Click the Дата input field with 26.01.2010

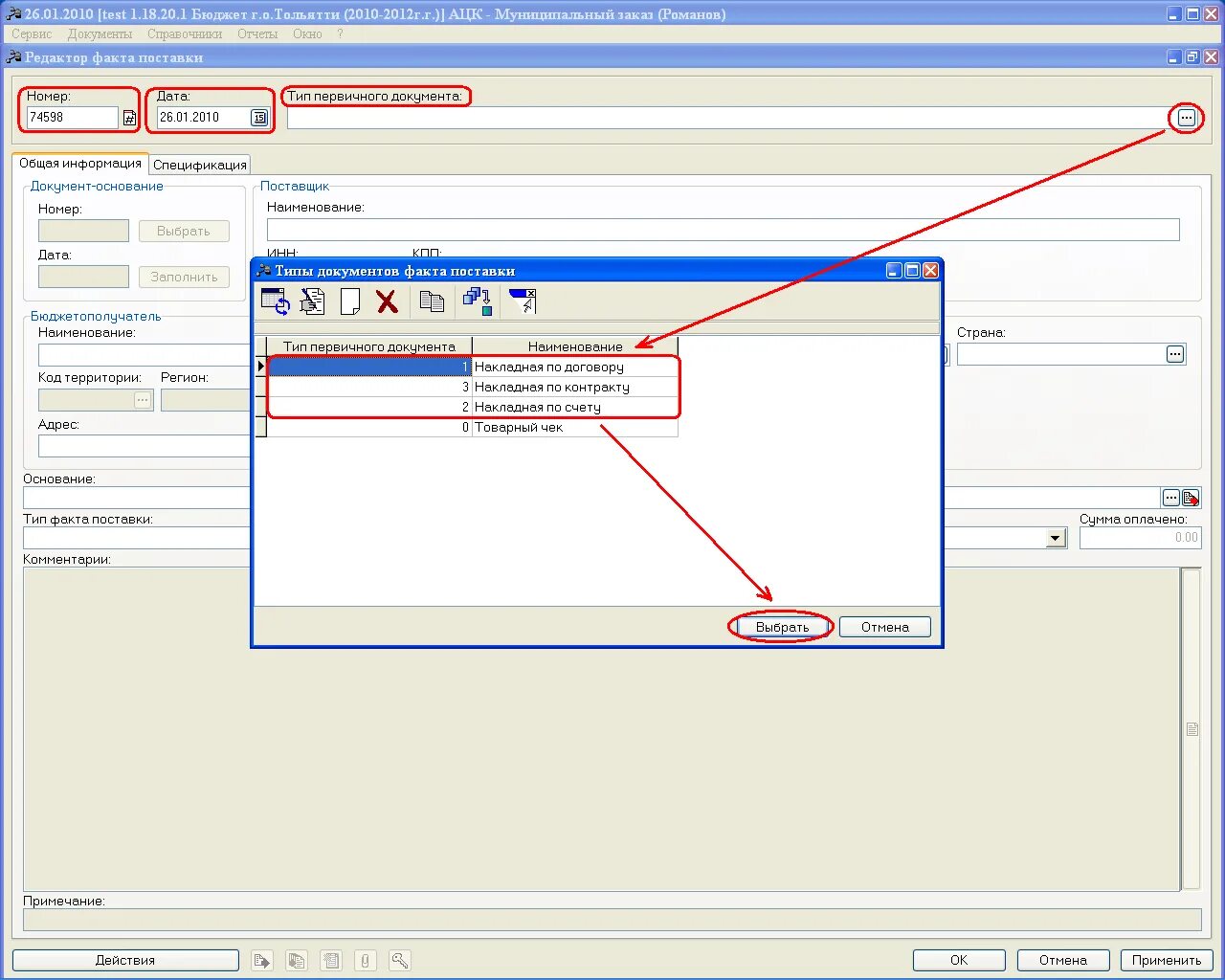click(x=203, y=118)
